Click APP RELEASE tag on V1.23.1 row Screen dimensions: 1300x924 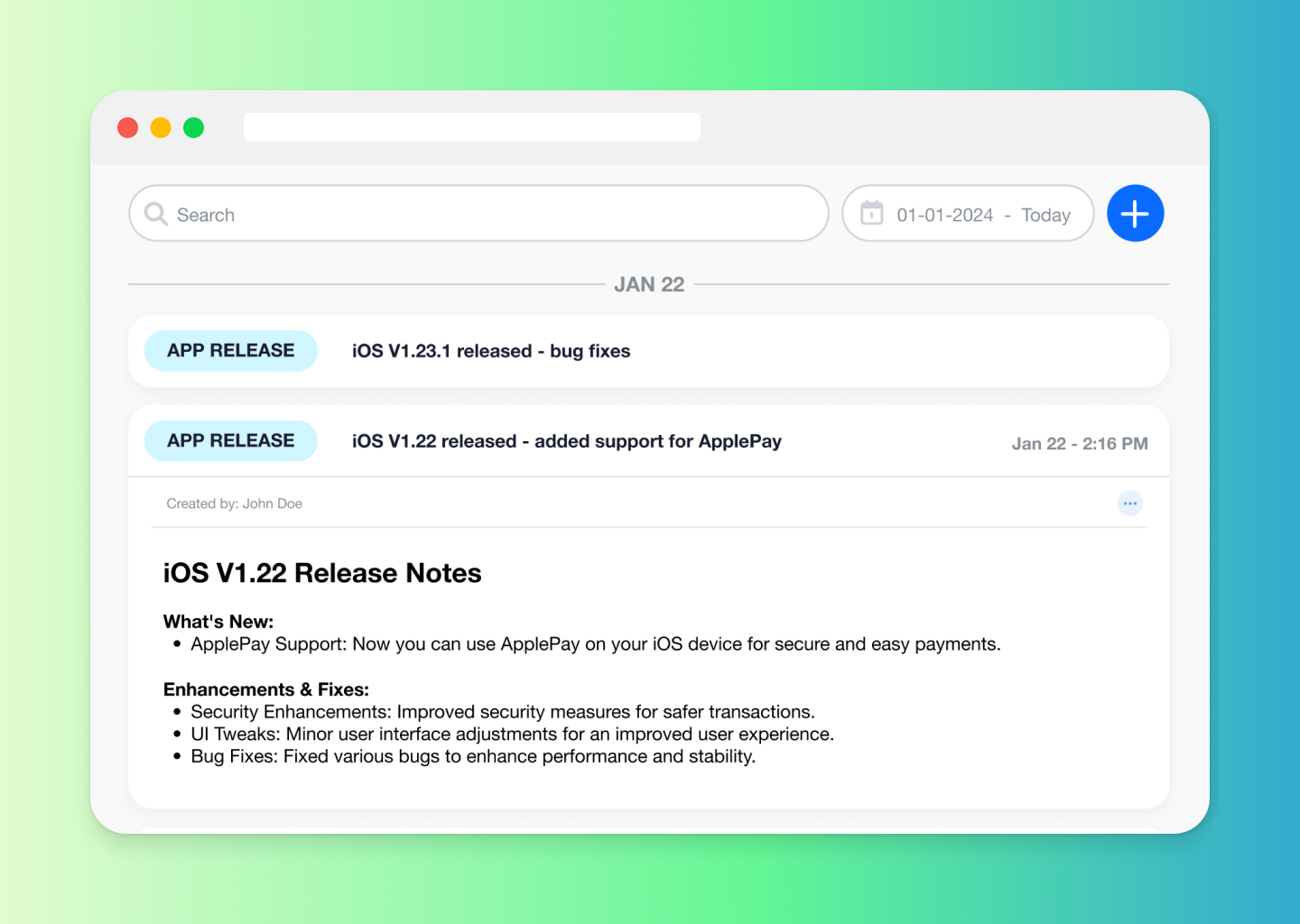pyautogui.click(x=231, y=351)
